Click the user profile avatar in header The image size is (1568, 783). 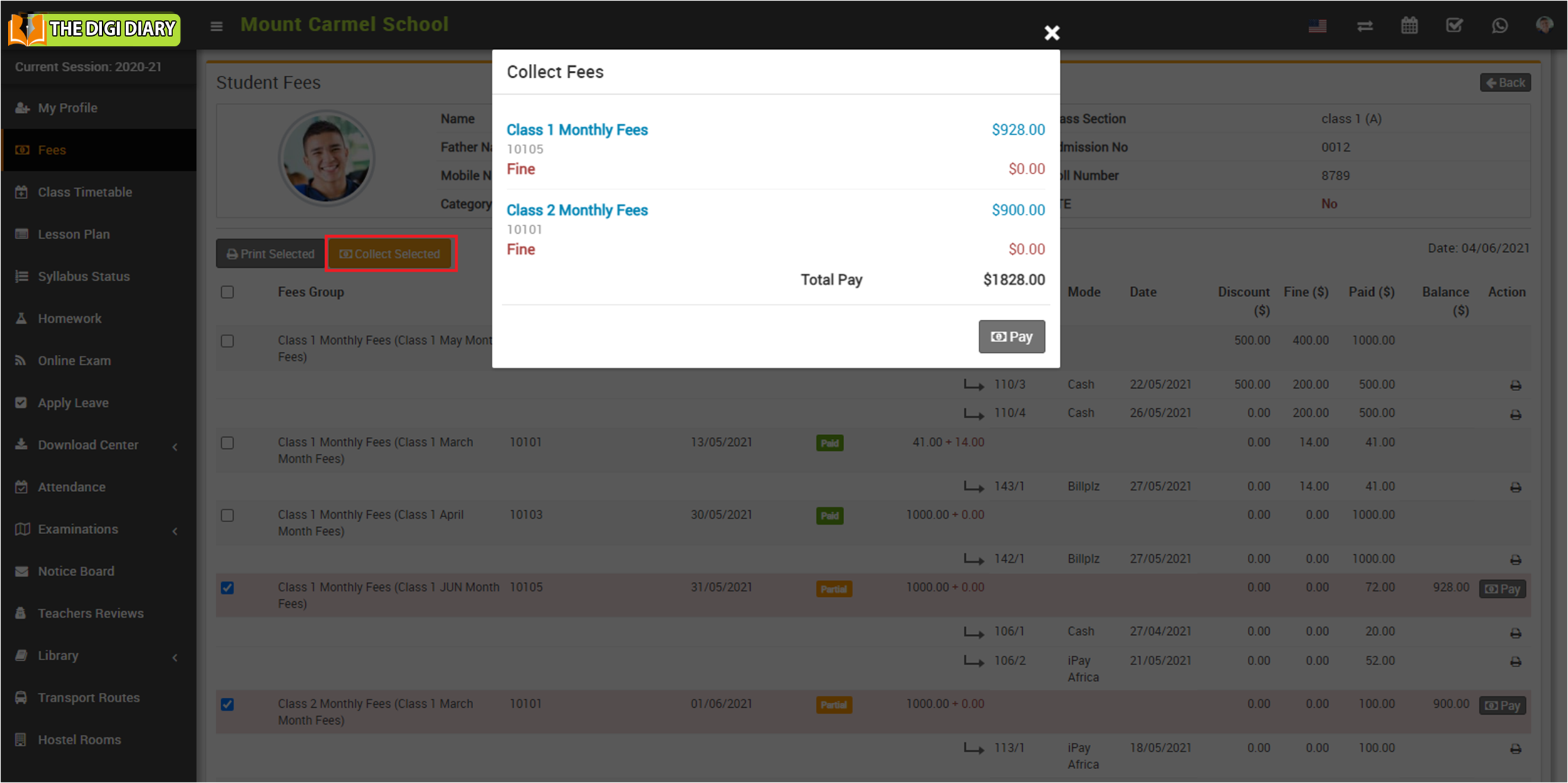(x=1544, y=25)
